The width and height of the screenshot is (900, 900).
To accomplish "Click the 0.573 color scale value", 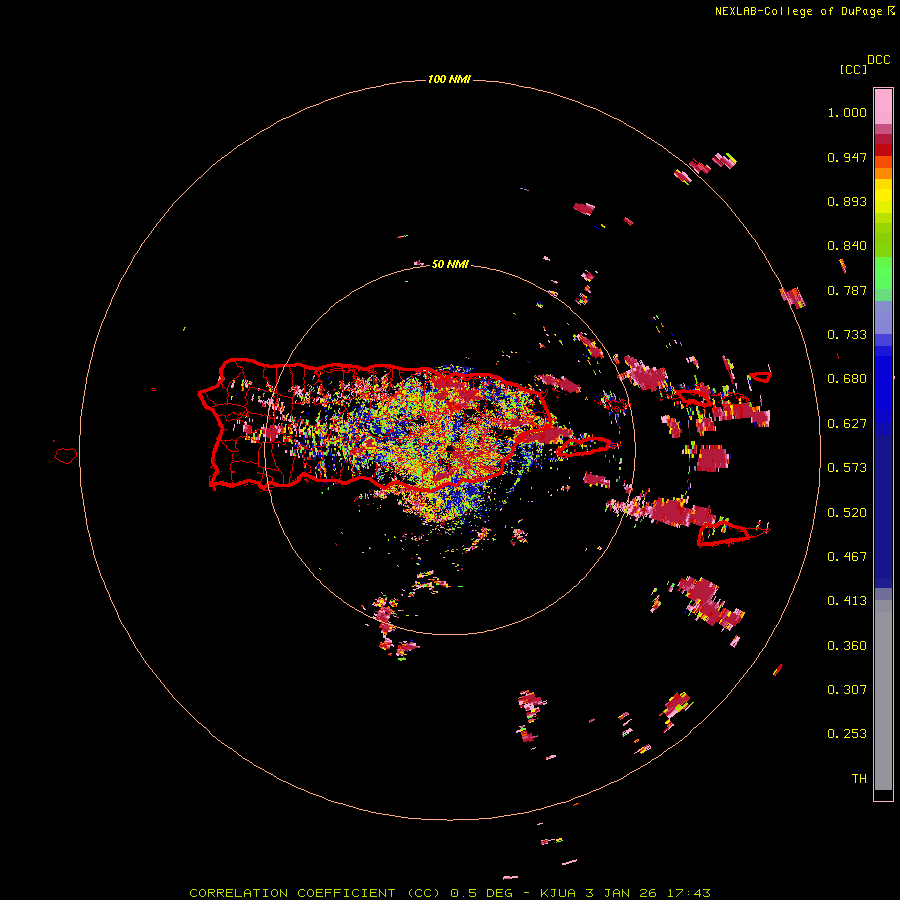I will (x=847, y=468).
